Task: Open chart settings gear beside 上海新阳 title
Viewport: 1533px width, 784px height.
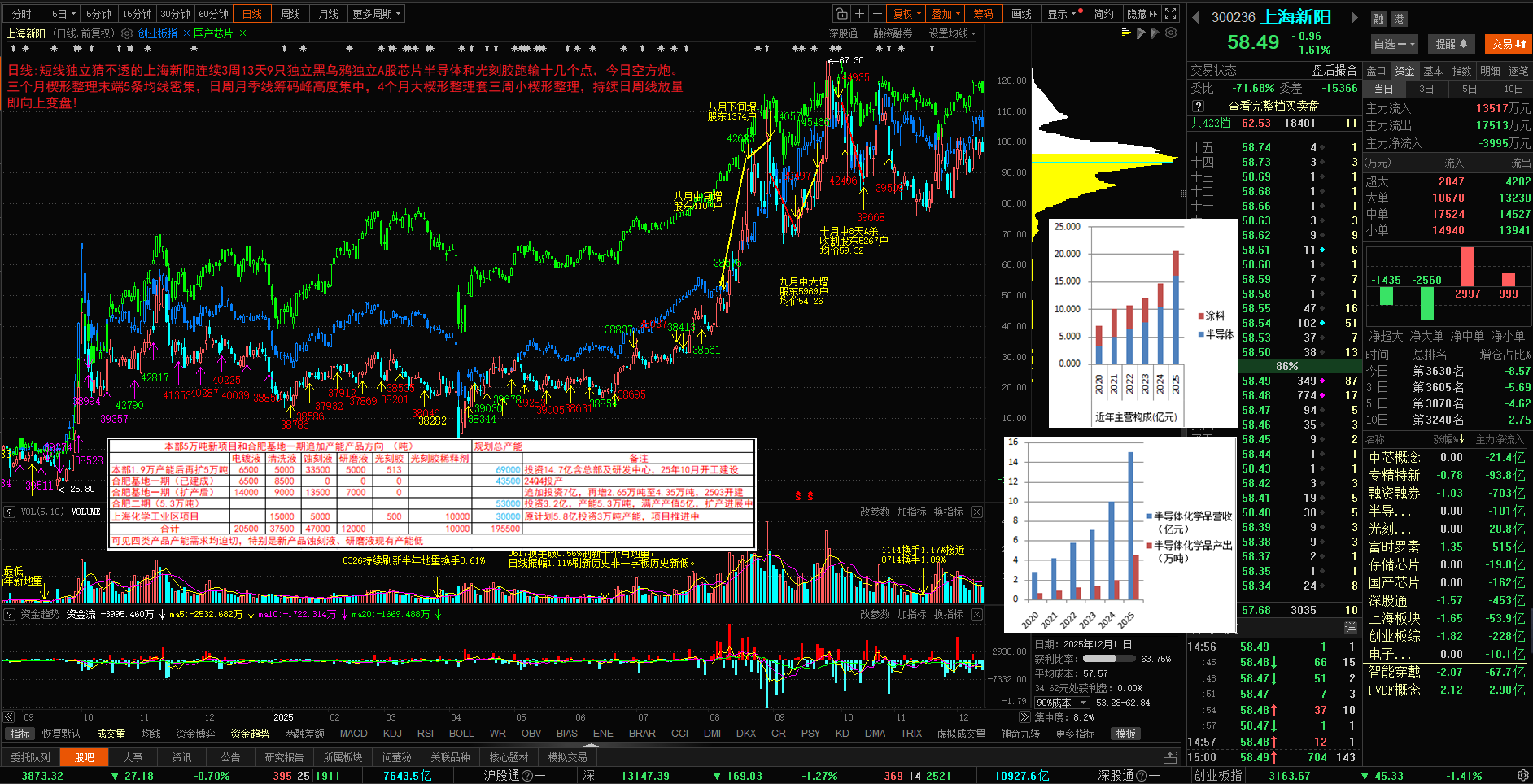Action: (x=127, y=33)
